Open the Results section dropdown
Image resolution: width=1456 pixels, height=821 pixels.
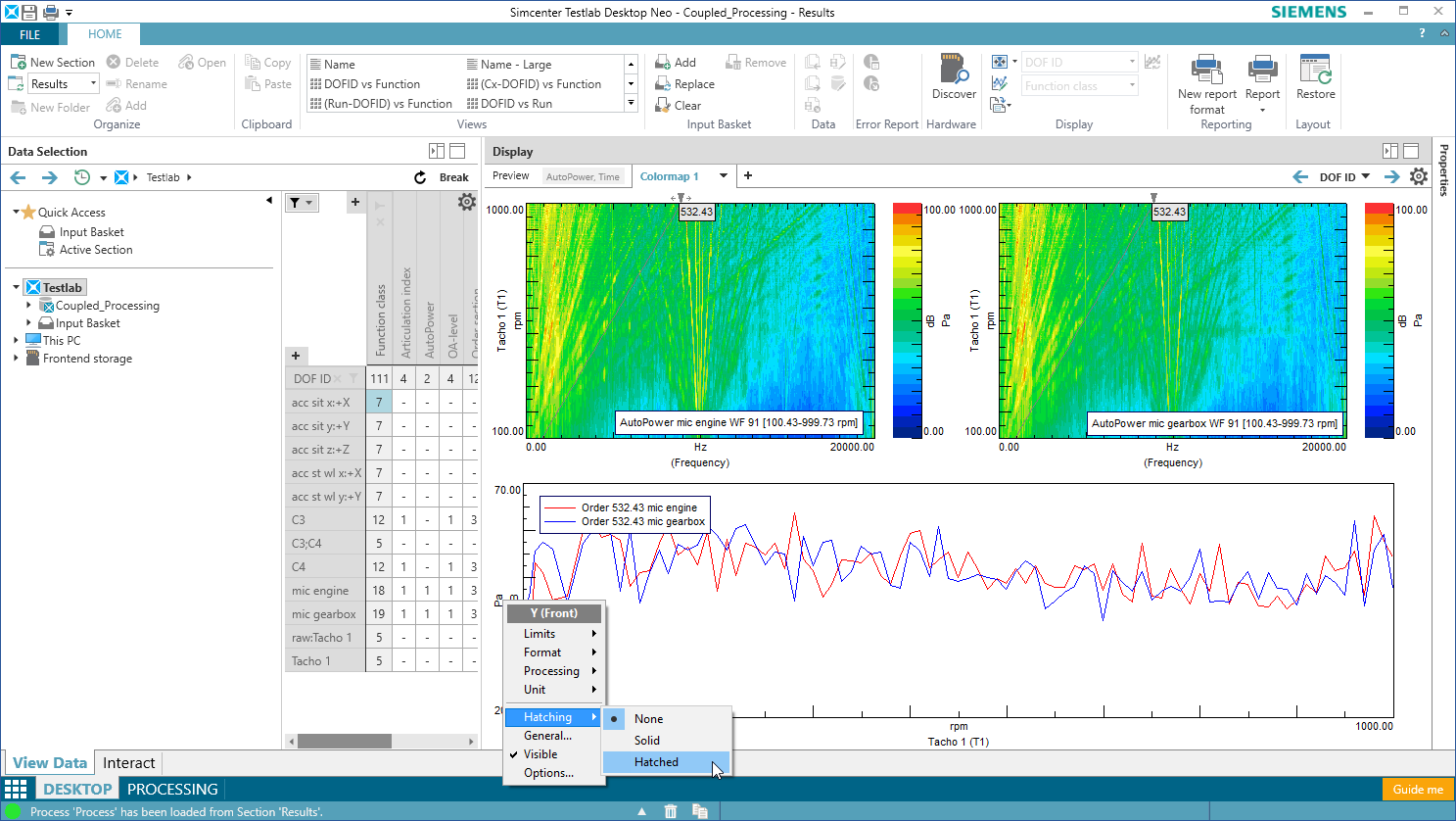coord(93,84)
